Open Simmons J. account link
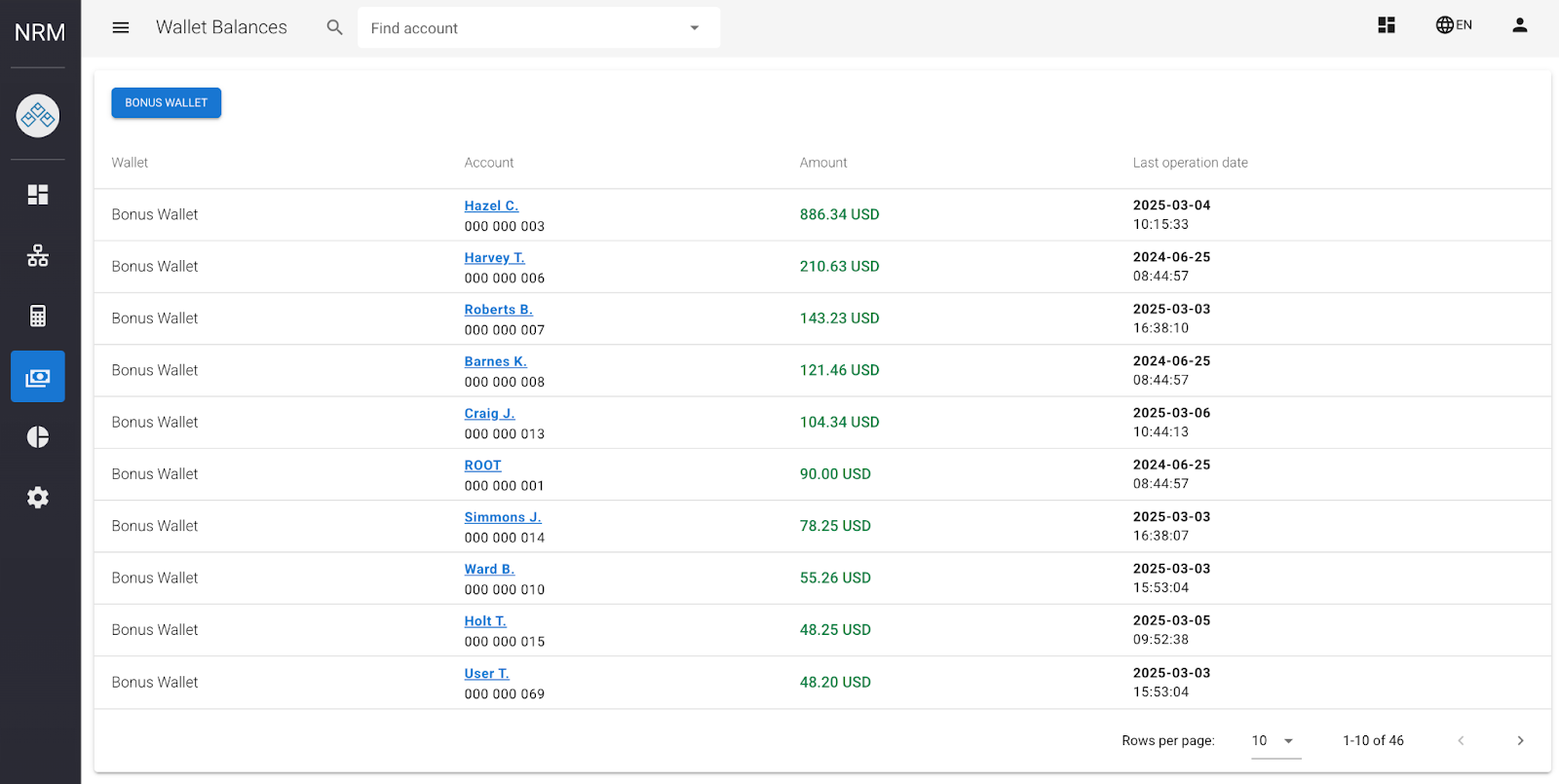This screenshot has height=784, width=1559. coord(502,517)
